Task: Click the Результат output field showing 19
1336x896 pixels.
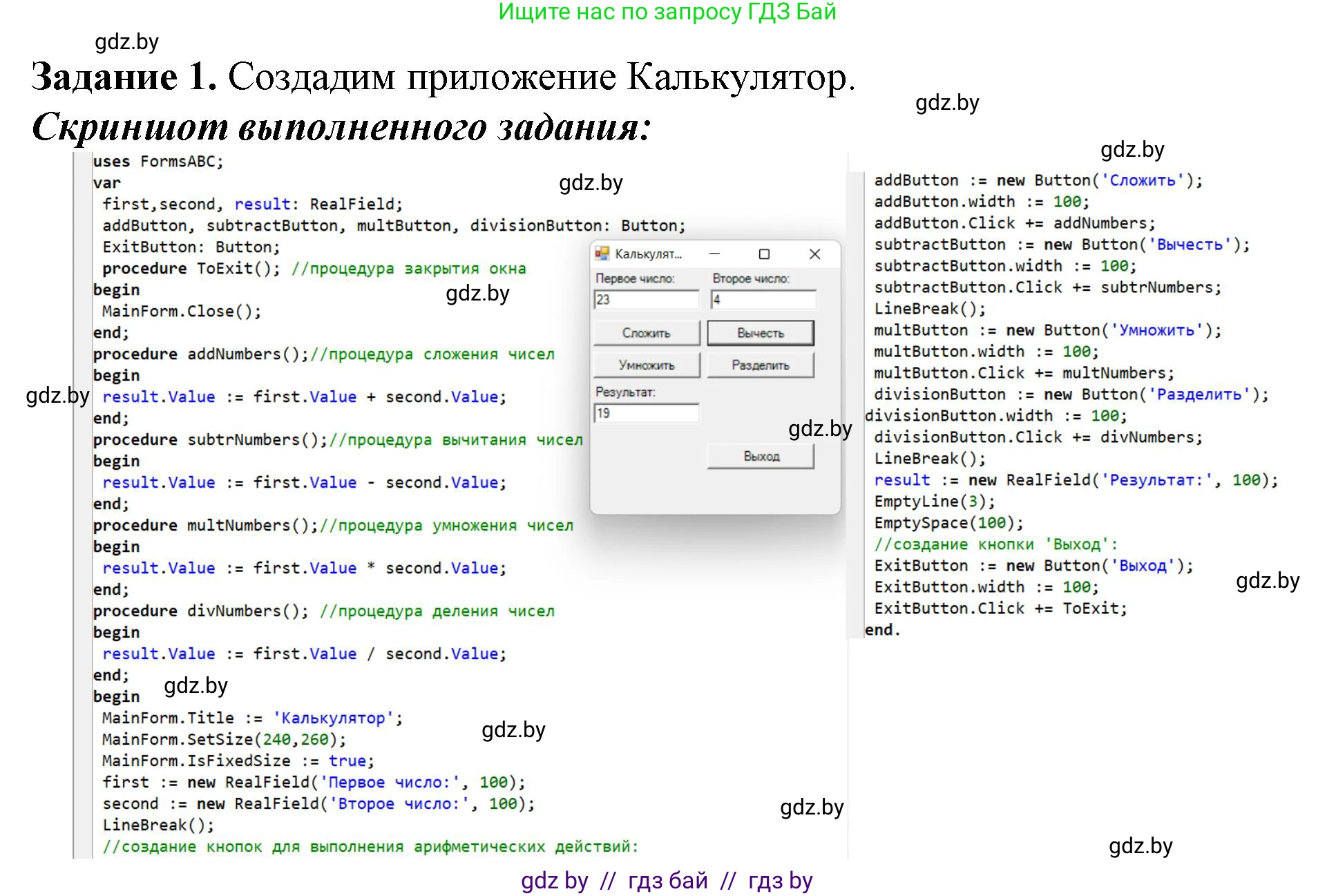Action: (646, 412)
